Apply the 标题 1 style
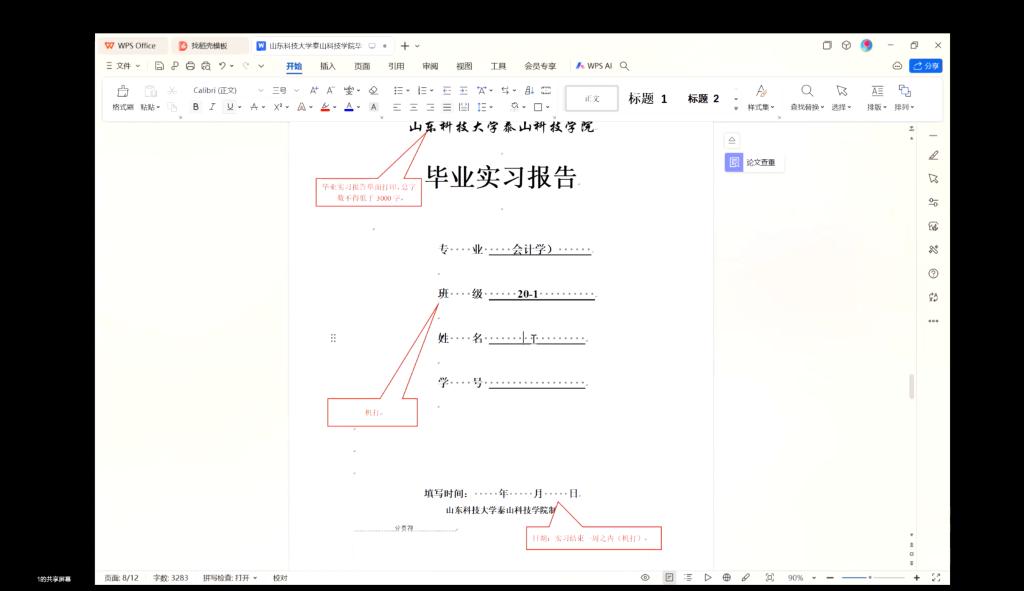The height and width of the screenshot is (591, 1024). [x=647, y=99]
